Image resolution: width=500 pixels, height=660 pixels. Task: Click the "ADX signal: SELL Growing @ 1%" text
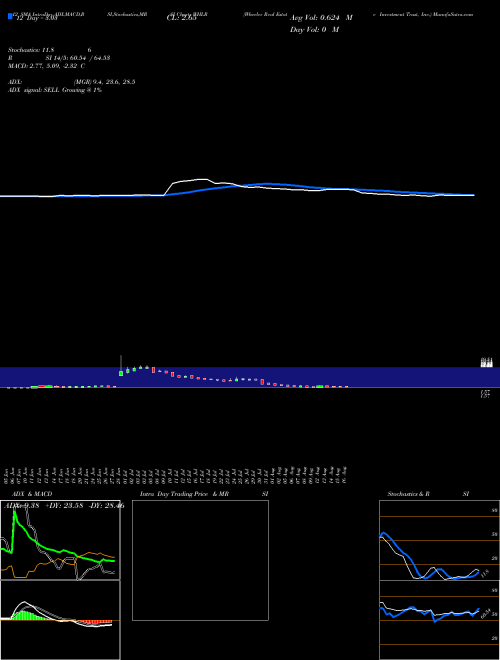click(x=55, y=90)
